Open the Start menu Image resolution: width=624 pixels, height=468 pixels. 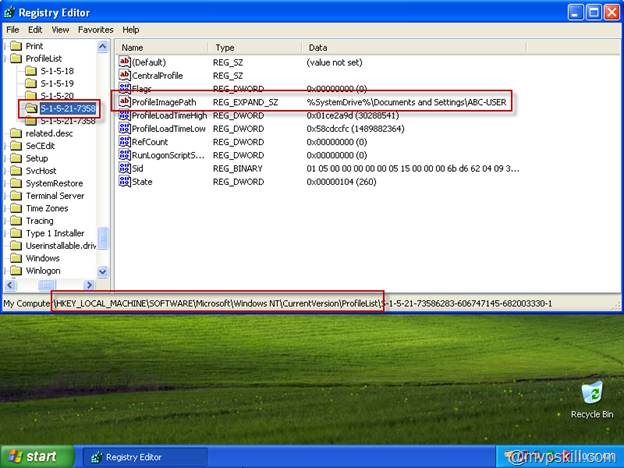37,456
